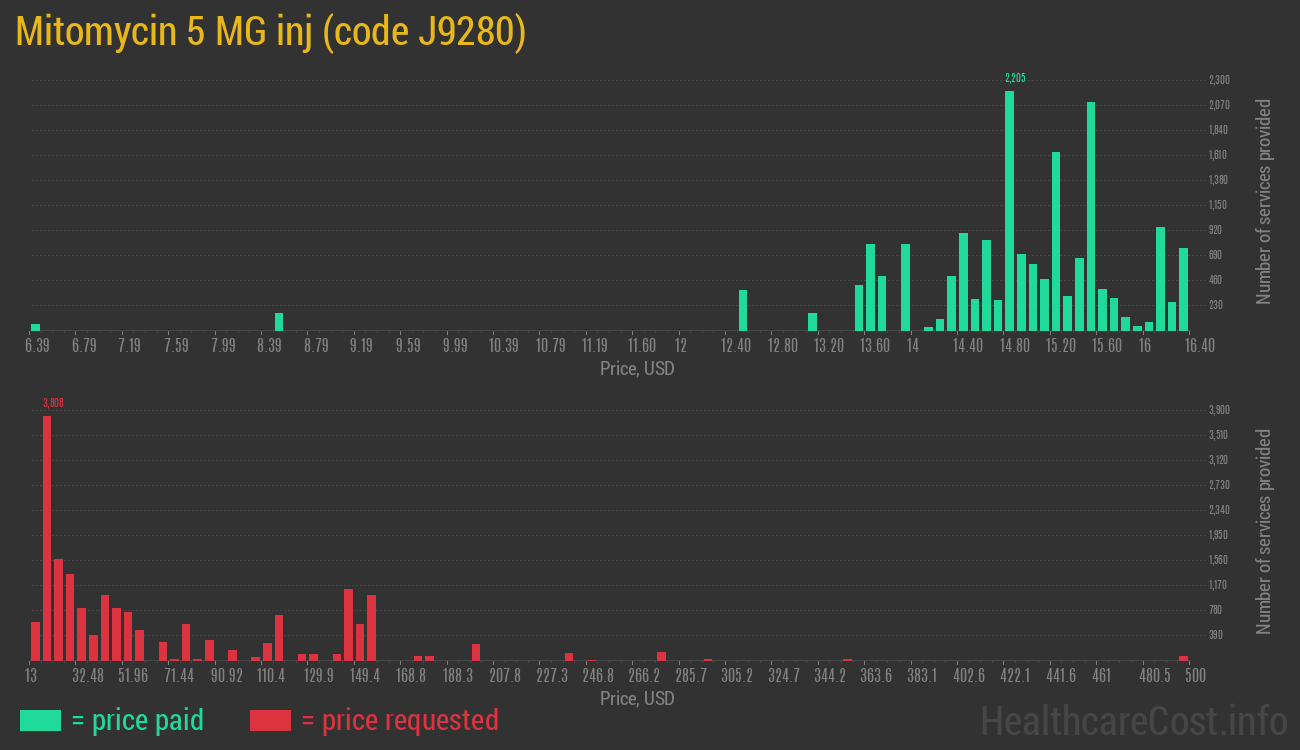Screen dimensions: 1300x750
Task: Click the "= price requested" legend text
Action: click(x=399, y=720)
